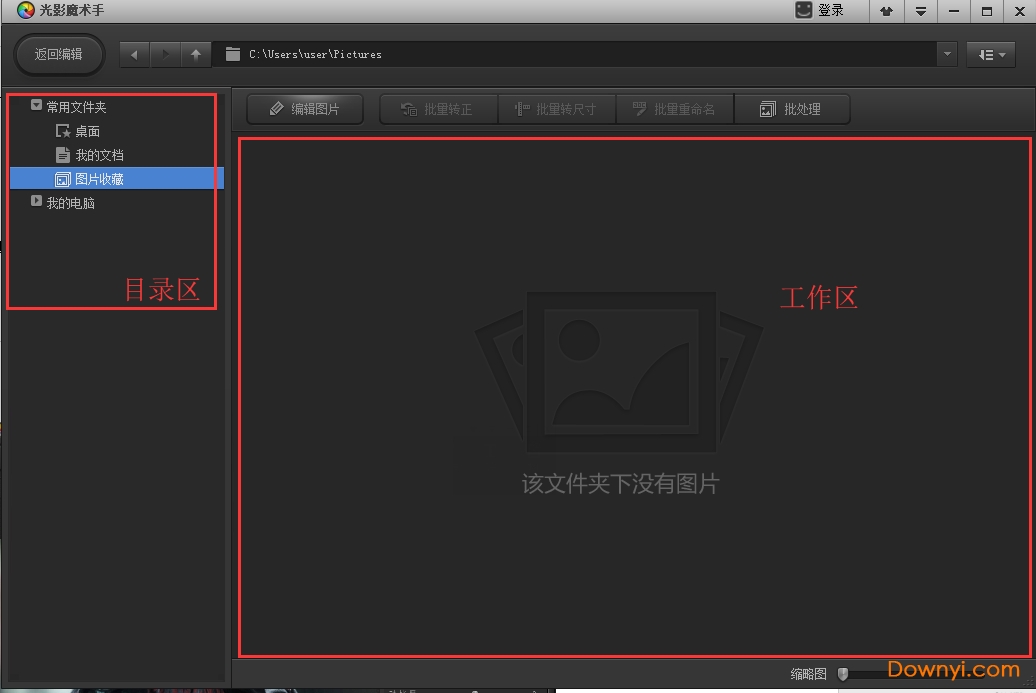1036x693 pixels.
Task: Collapse the 常用文件夹 tree node
Action: 37,105
